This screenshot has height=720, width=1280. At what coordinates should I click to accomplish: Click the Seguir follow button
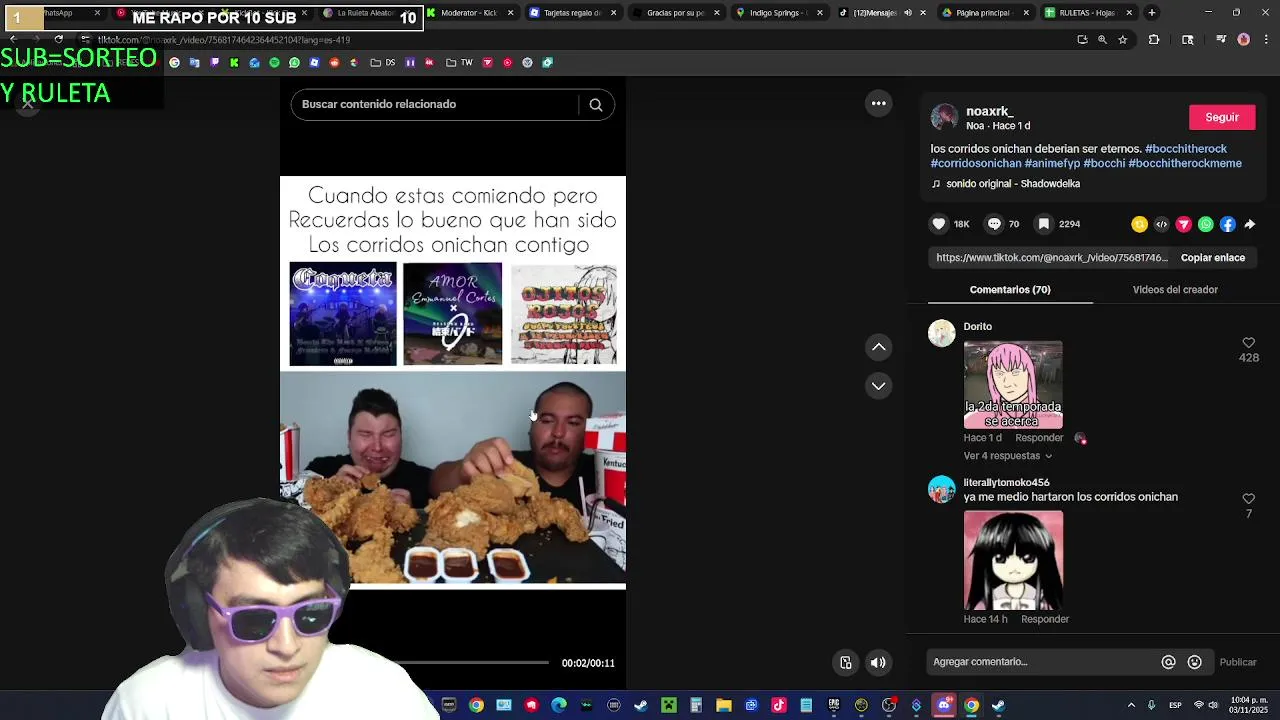(x=1222, y=117)
